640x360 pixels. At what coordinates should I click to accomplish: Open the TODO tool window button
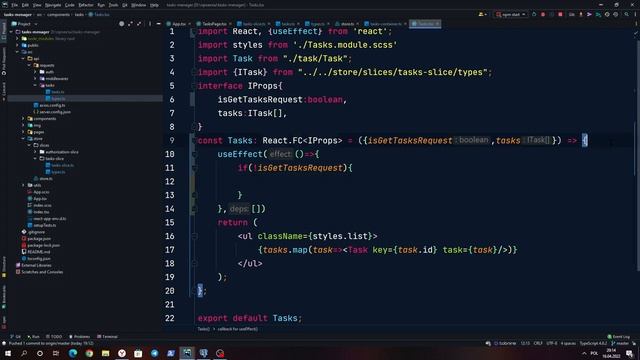54,336
